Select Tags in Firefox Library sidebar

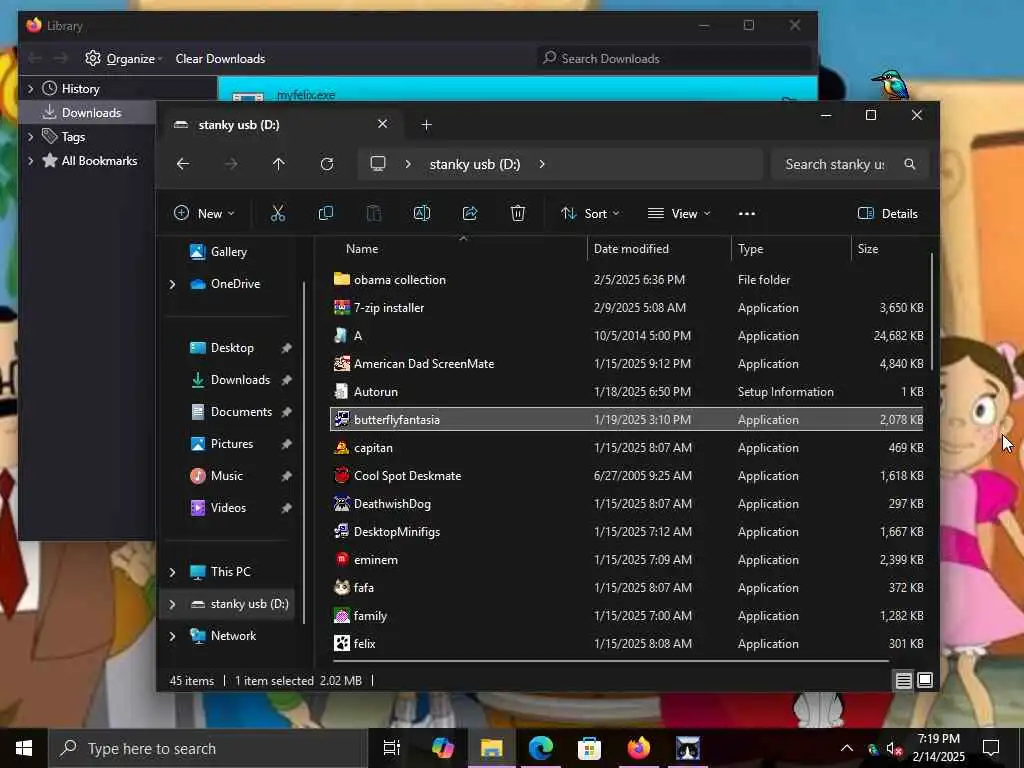click(73, 137)
